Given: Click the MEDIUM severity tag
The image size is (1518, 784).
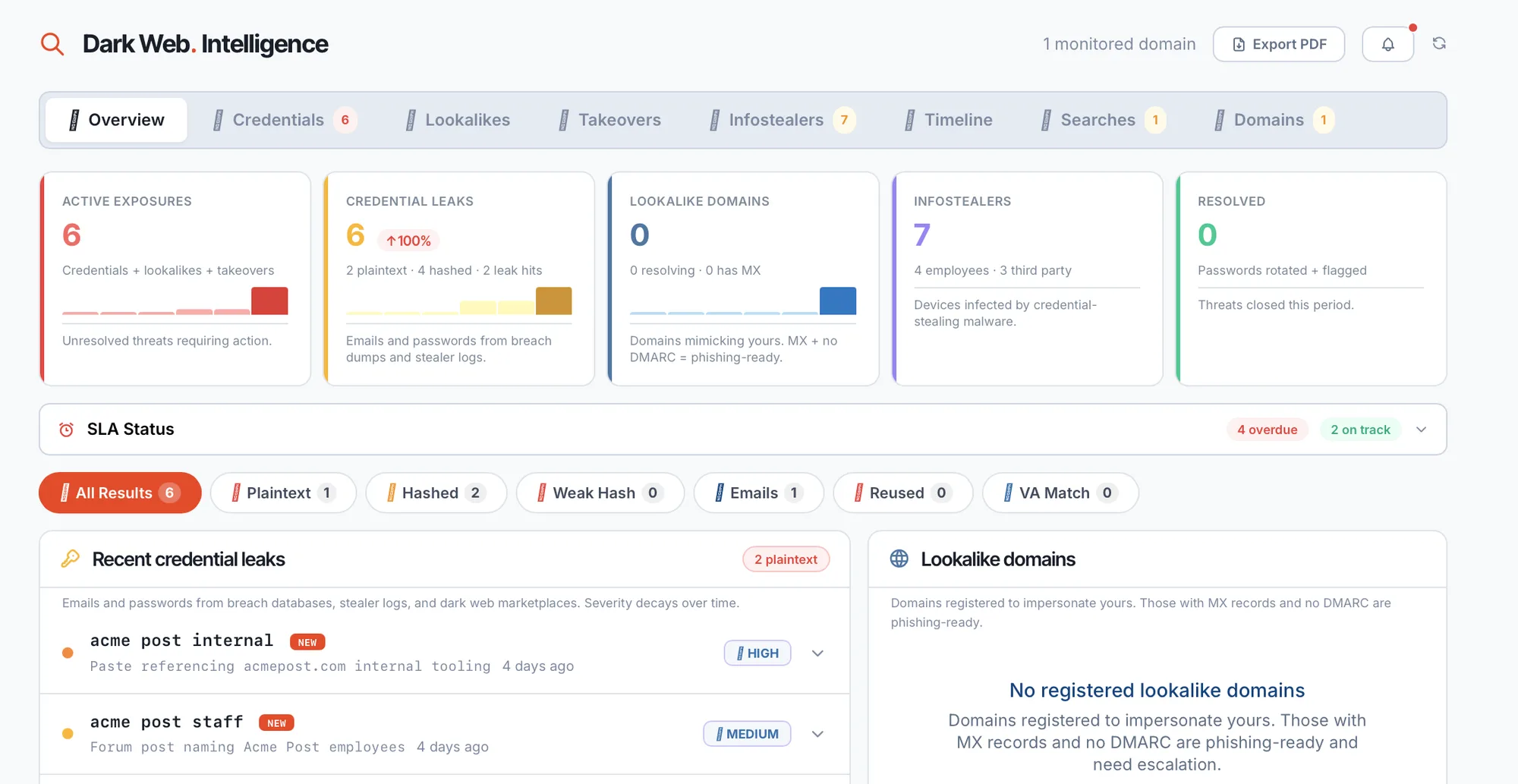Looking at the screenshot, I should [x=747, y=734].
